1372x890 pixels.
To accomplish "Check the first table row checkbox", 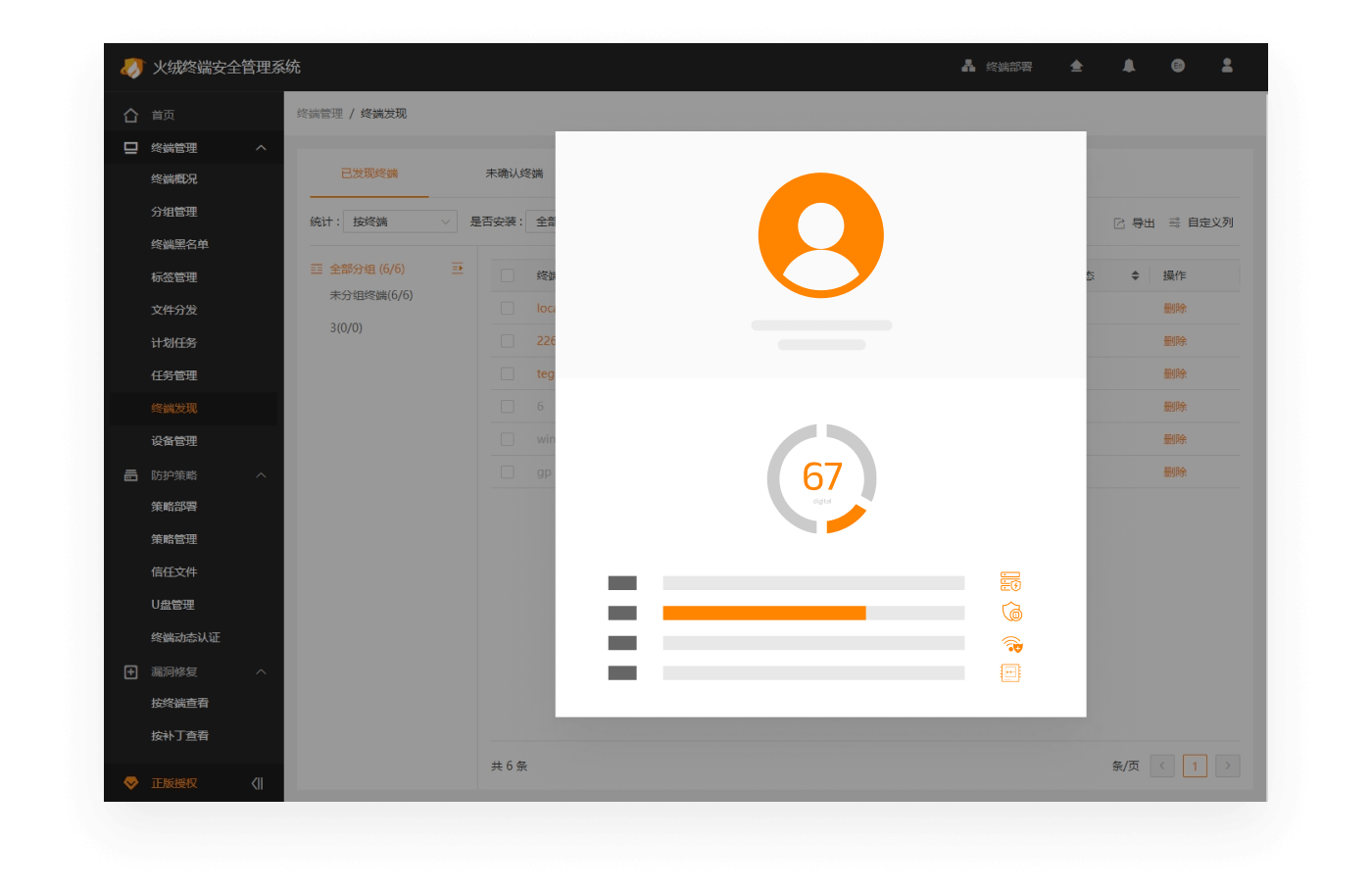I will point(508,308).
